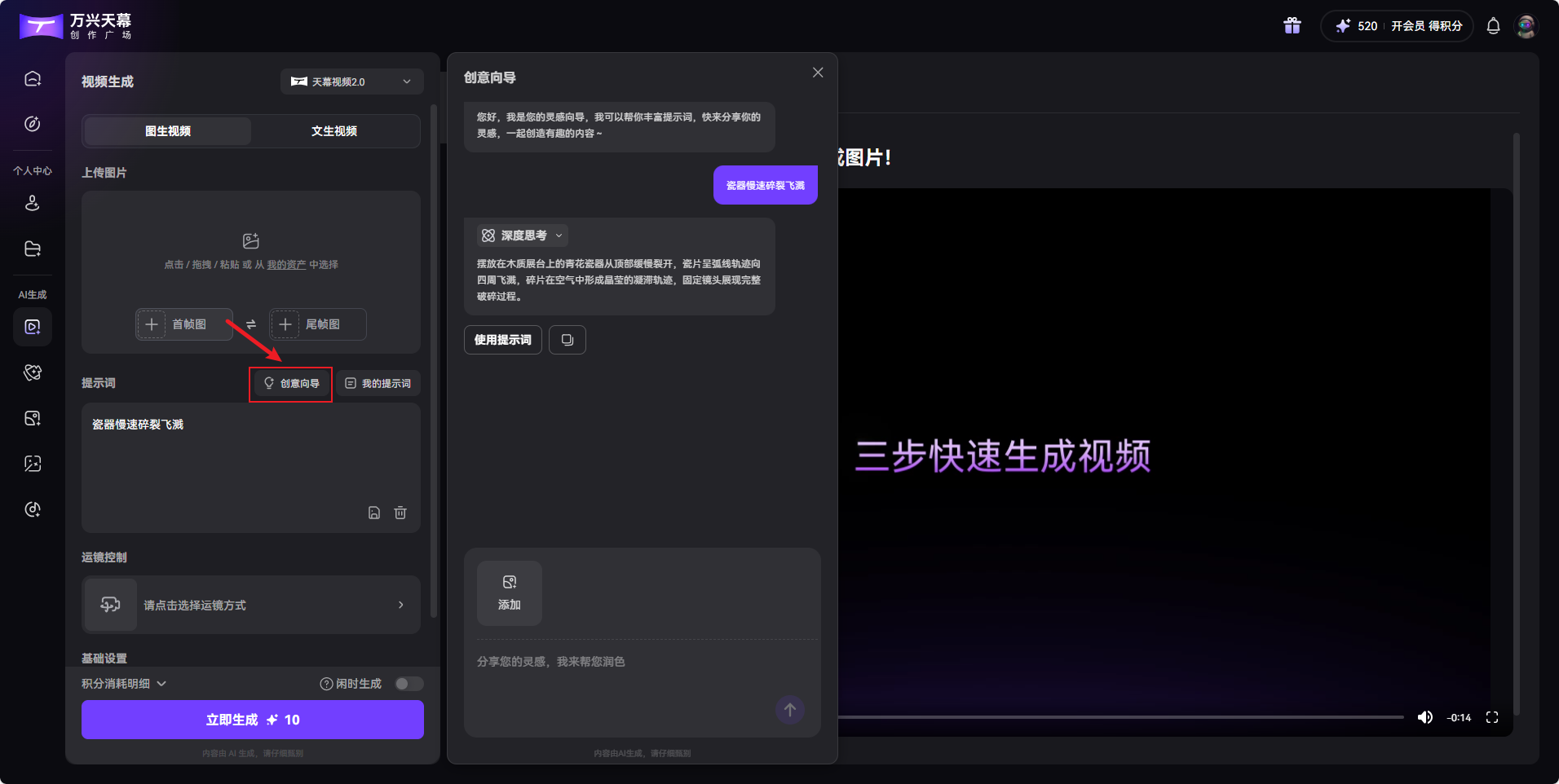Click the 立即生成 generate button
The height and width of the screenshot is (784, 1559).
[251, 720]
